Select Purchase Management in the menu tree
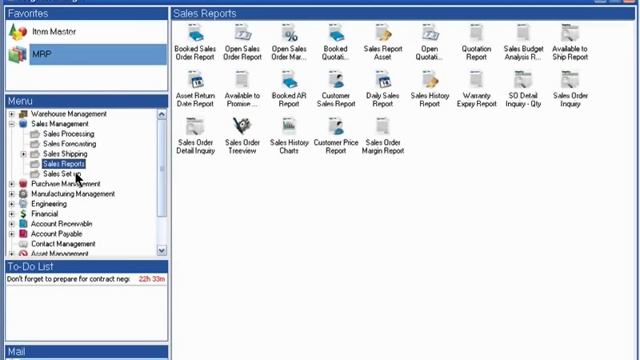Screen dimensions: 640x360 (65, 184)
